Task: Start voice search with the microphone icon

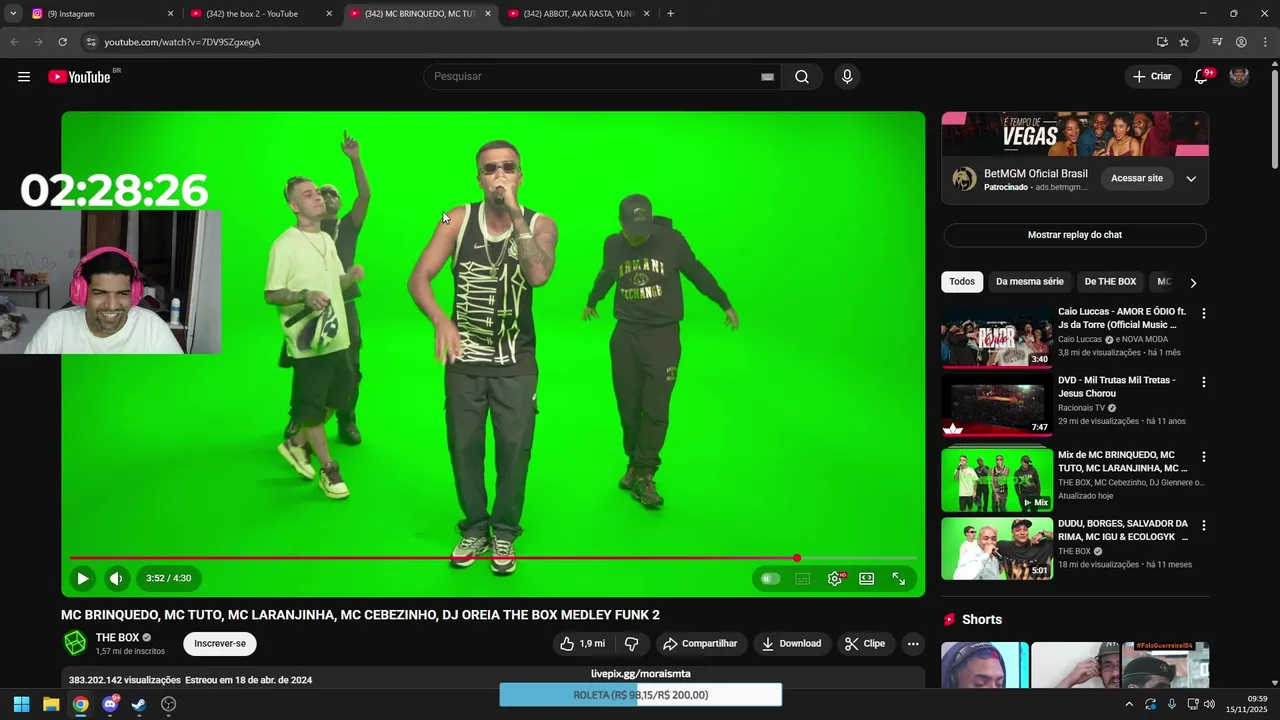Action: coord(847,77)
